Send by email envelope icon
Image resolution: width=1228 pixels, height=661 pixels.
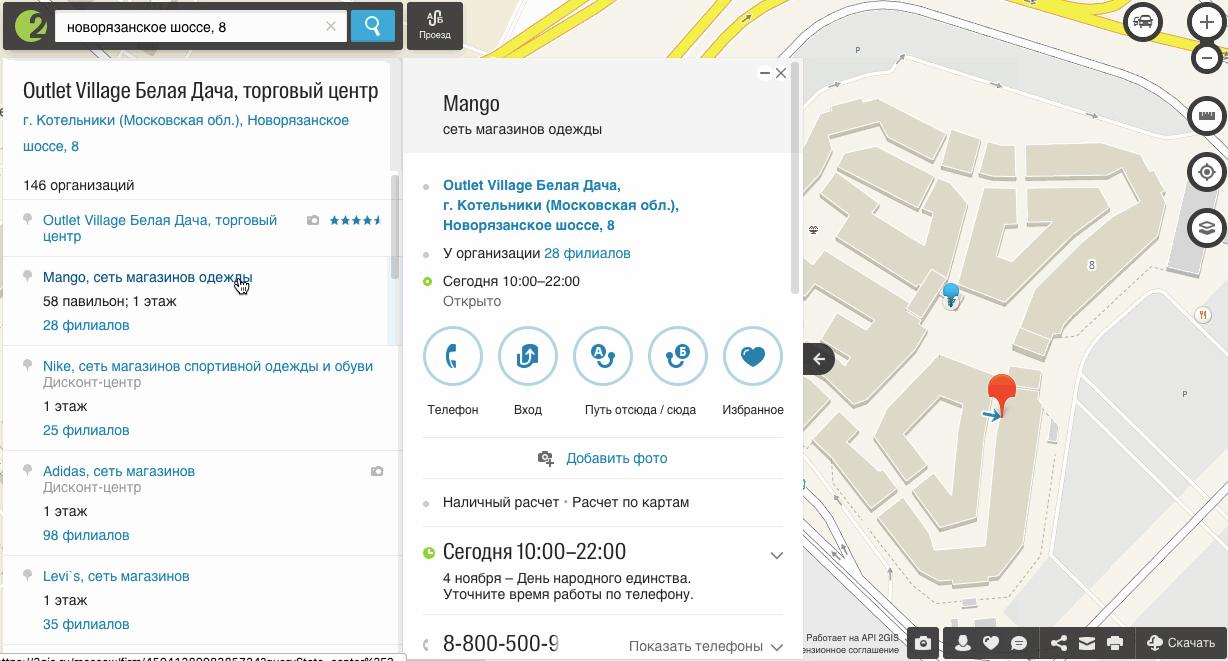(1087, 643)
